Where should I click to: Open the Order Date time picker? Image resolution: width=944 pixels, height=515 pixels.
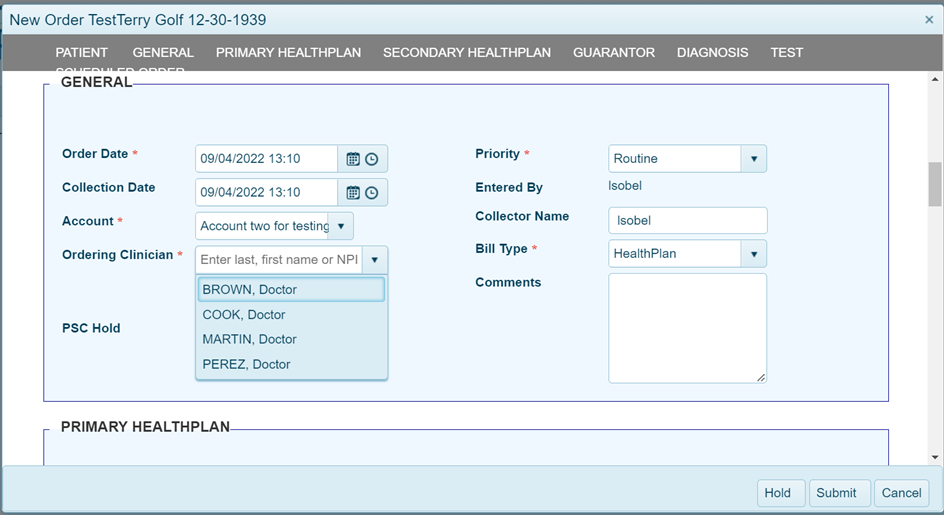click(372, 159)
